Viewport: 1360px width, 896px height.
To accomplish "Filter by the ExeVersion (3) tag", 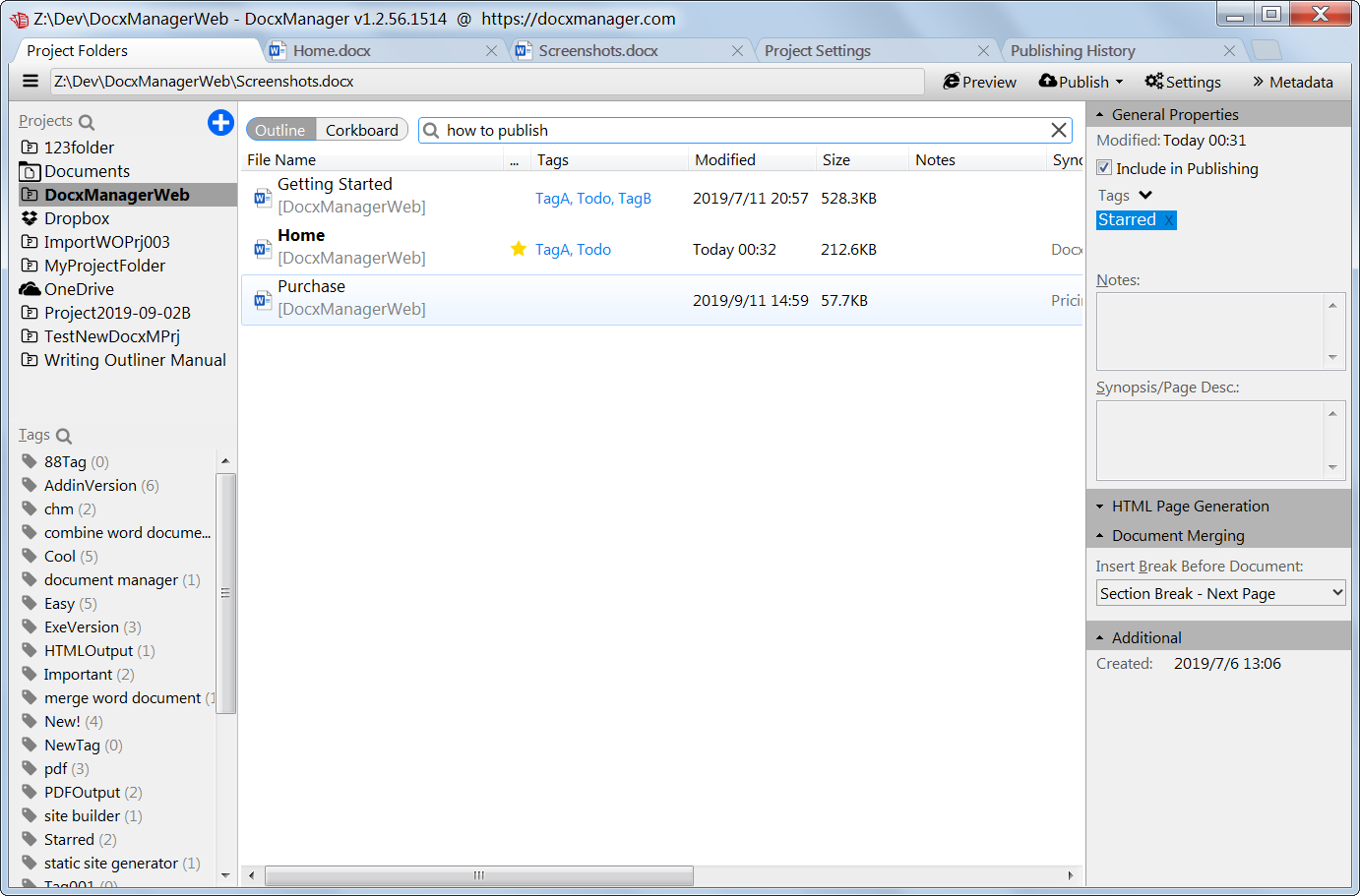I will click(93, 627).
